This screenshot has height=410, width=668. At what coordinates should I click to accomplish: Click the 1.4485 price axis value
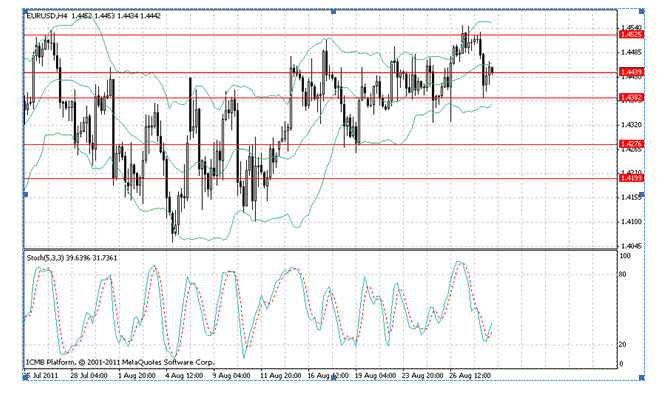631,52
